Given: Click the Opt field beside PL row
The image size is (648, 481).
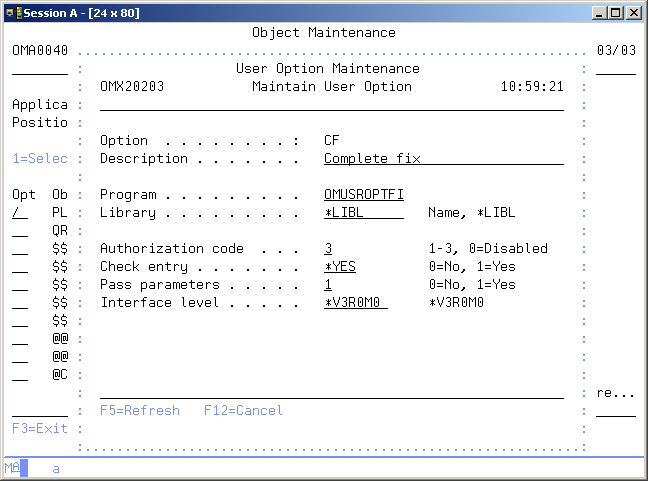Looking at the screenshot, I should pos(20,213).
